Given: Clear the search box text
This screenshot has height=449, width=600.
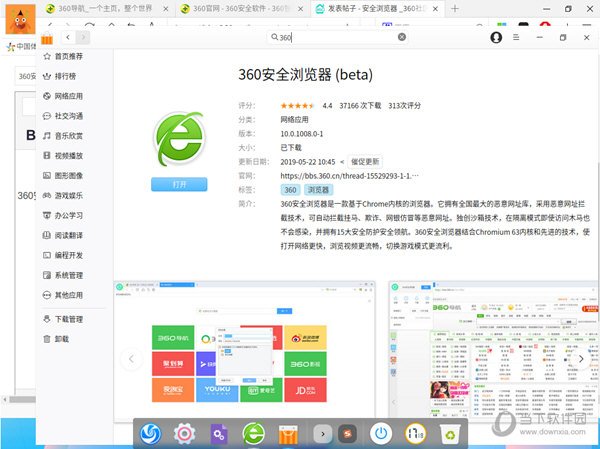Looking at the screenshot, I should point(402,37).
